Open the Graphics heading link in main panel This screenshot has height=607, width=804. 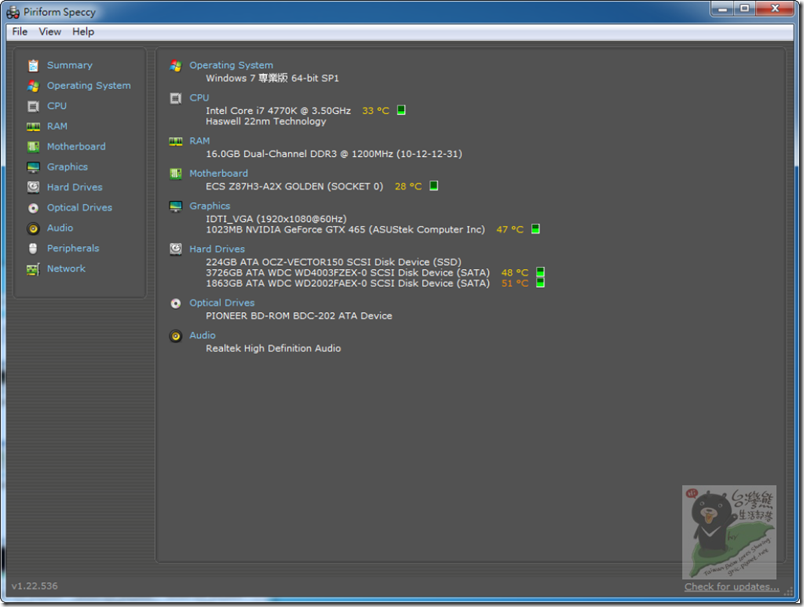tap(210, 206)
